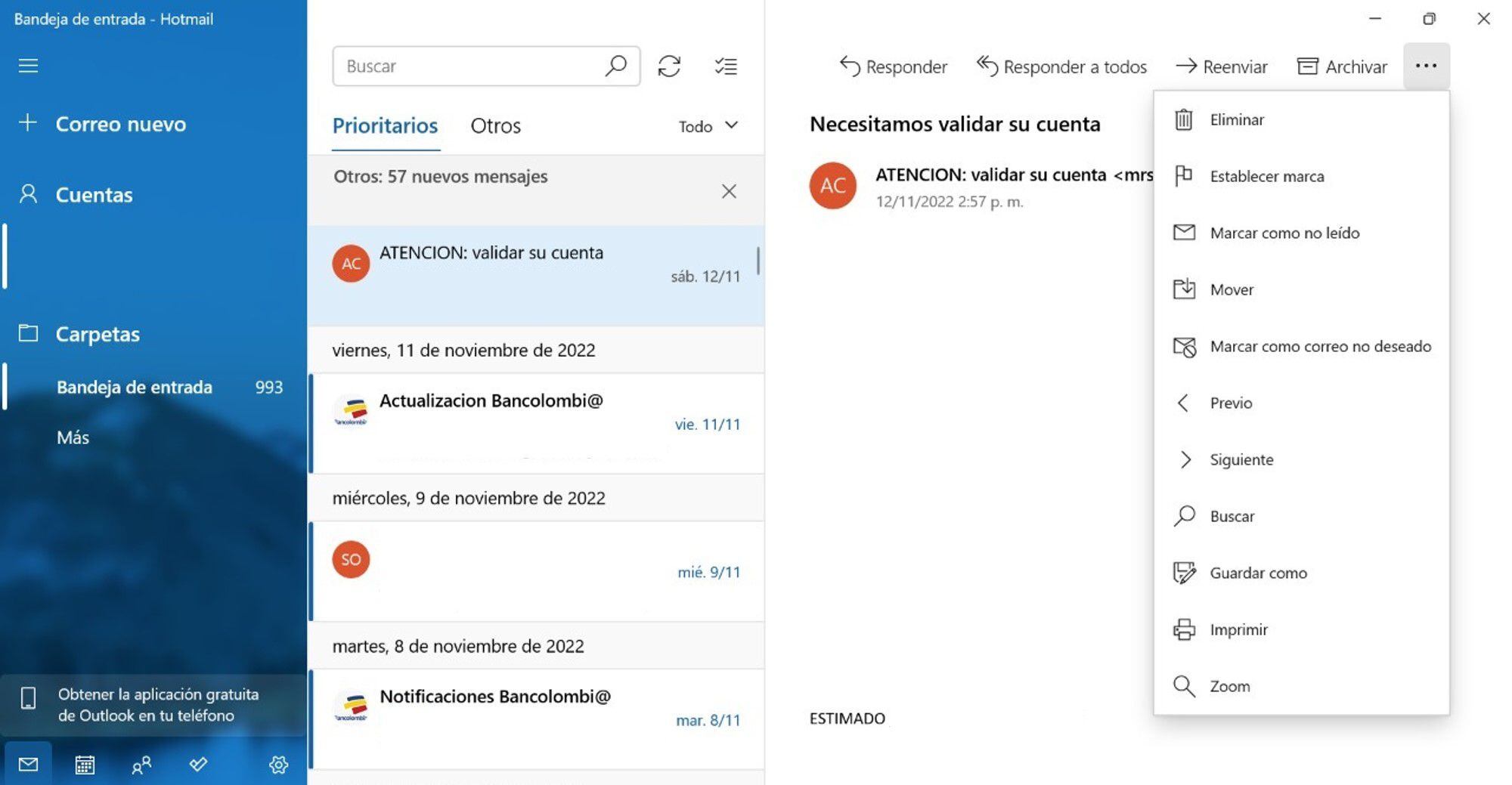Open the calendar icon in bottom bar
The height and width of the screenshot is (785, 1512).
(x=85, y=765)
